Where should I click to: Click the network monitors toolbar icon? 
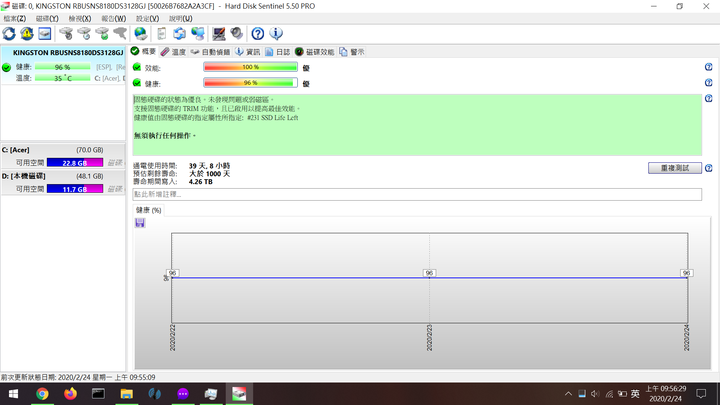[198, 34]
